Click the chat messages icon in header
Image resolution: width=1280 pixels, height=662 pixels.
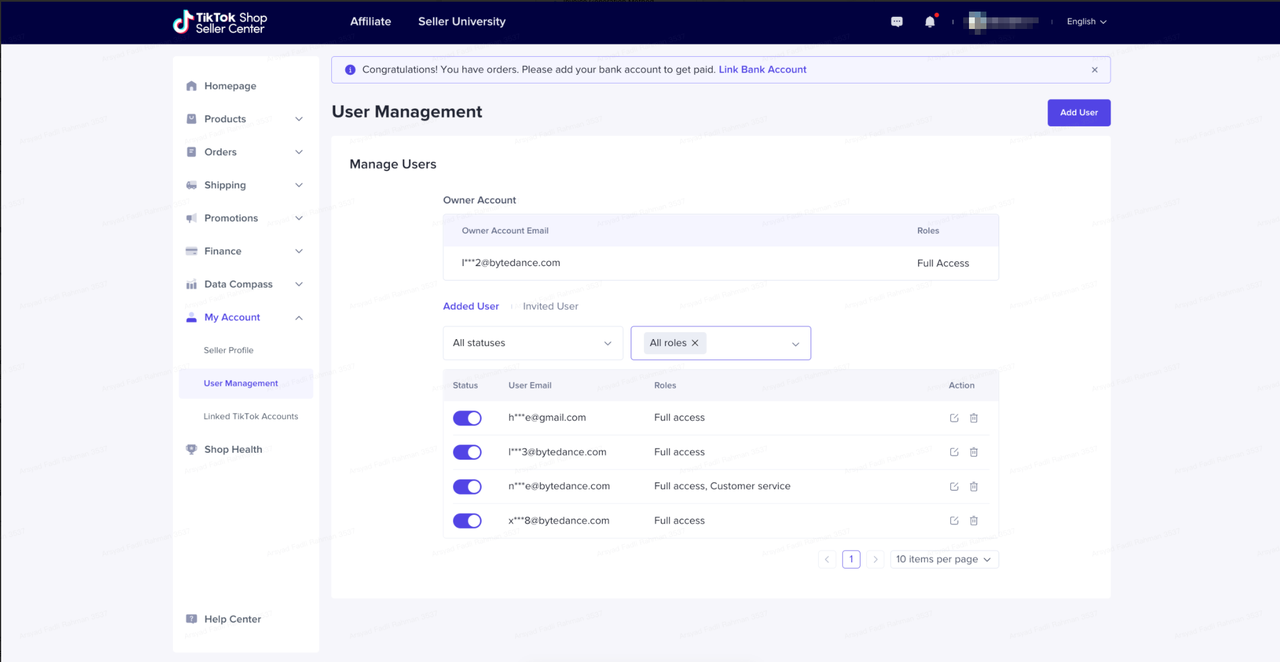click(897, 22)
